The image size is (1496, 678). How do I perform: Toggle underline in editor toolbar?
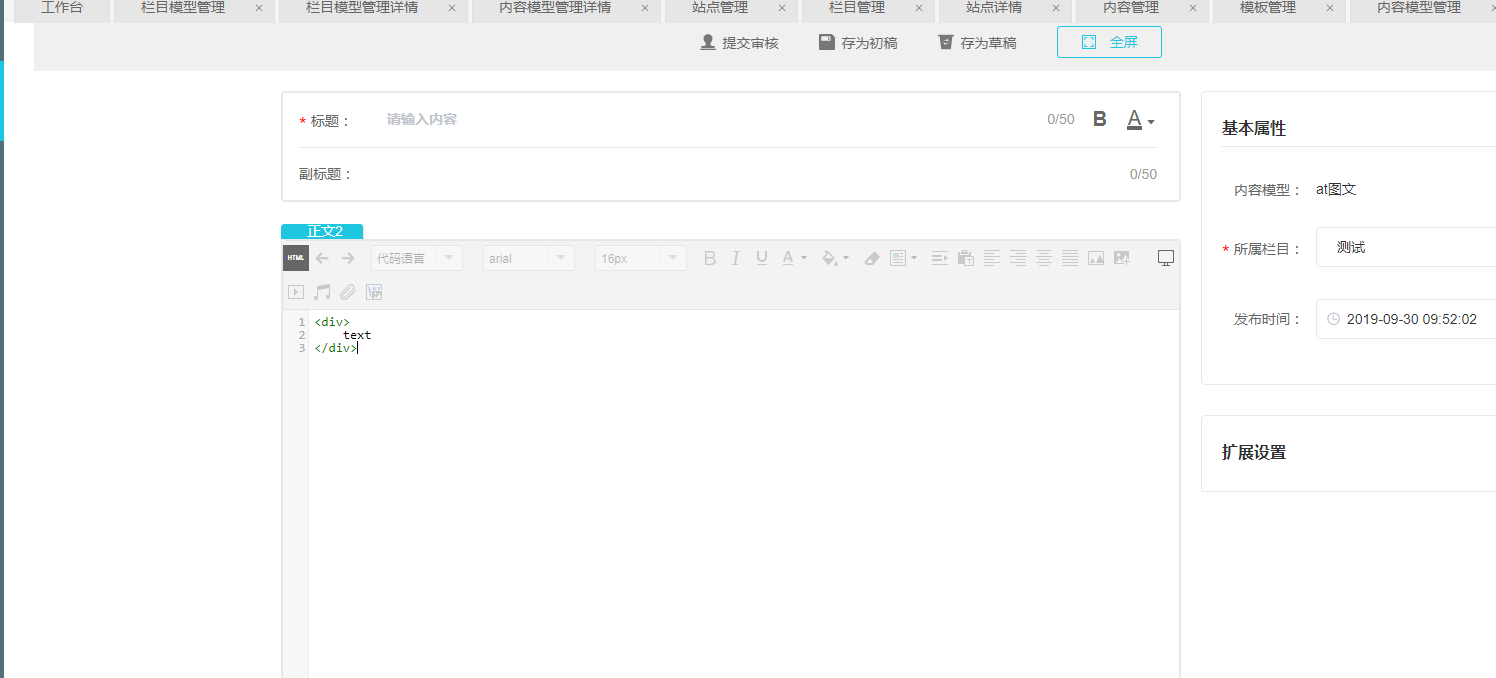pos(762,258)
